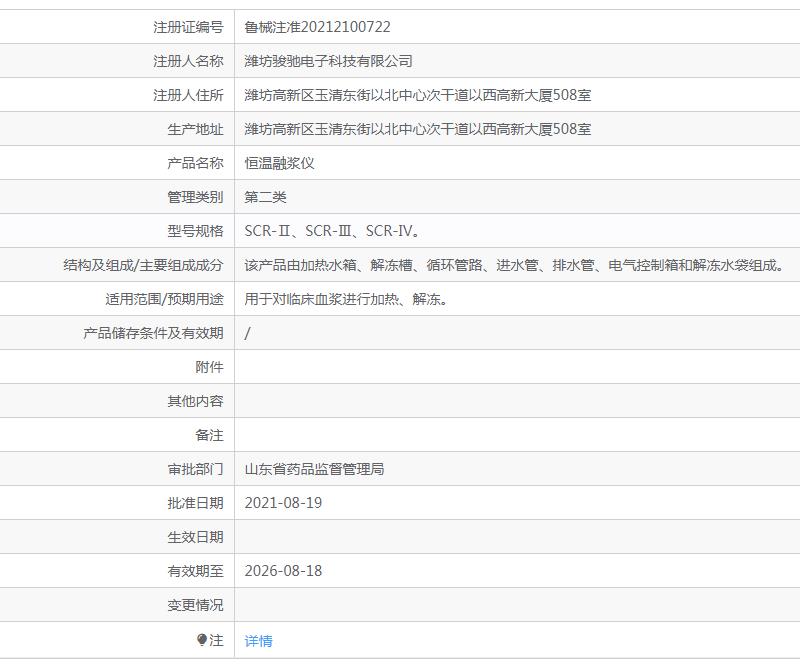Click the 附件 label
800x664 pixels.
click(x=209, y=367)
